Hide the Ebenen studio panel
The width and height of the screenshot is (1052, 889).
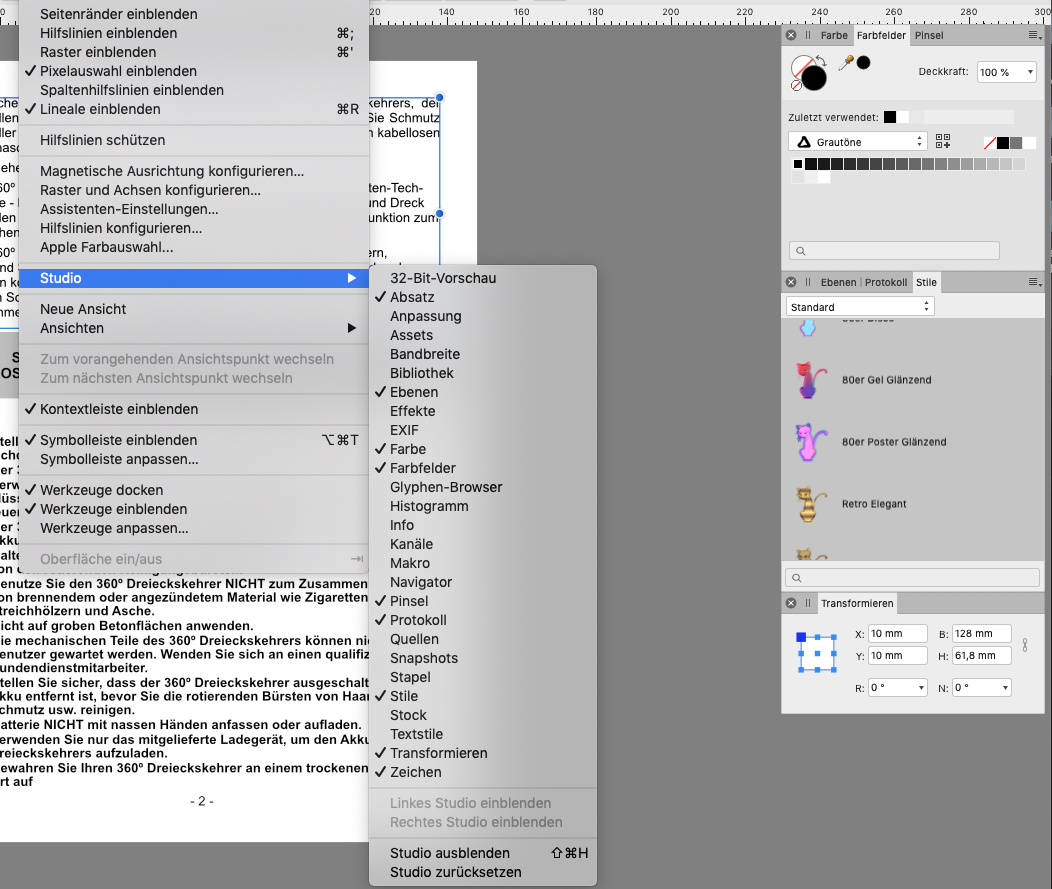pyautogui.click(x=414, y=393)
